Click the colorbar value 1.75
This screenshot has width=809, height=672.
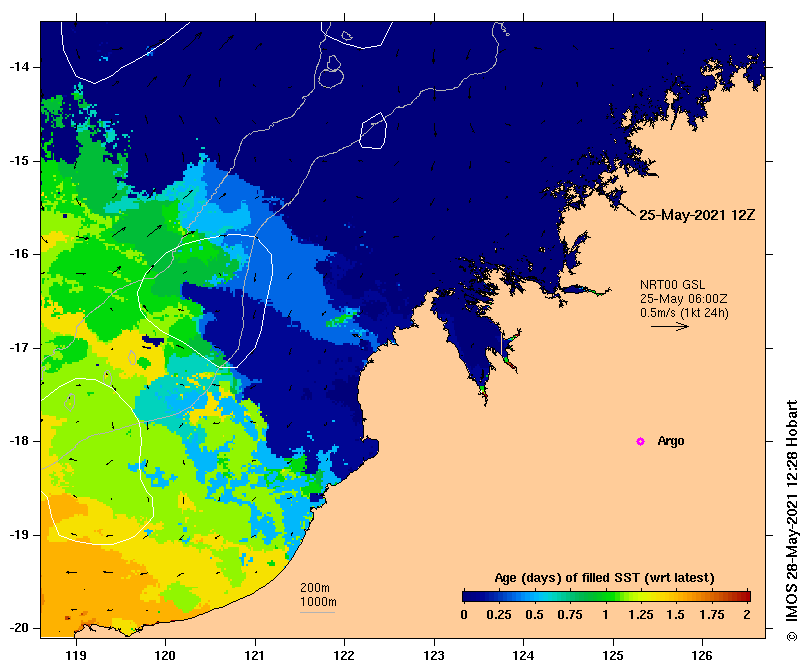pos(711,615)
